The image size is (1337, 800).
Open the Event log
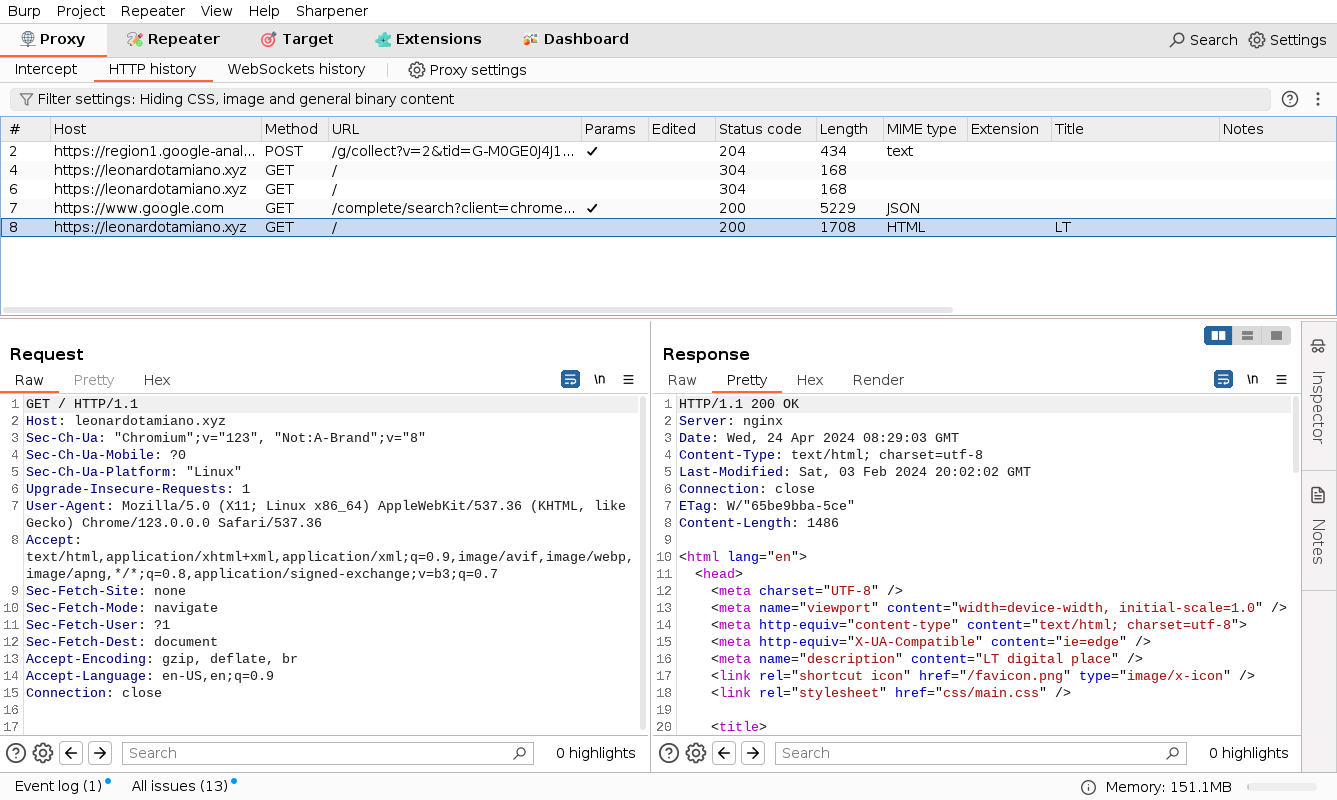pyautogui.click(x=58, y=786)
